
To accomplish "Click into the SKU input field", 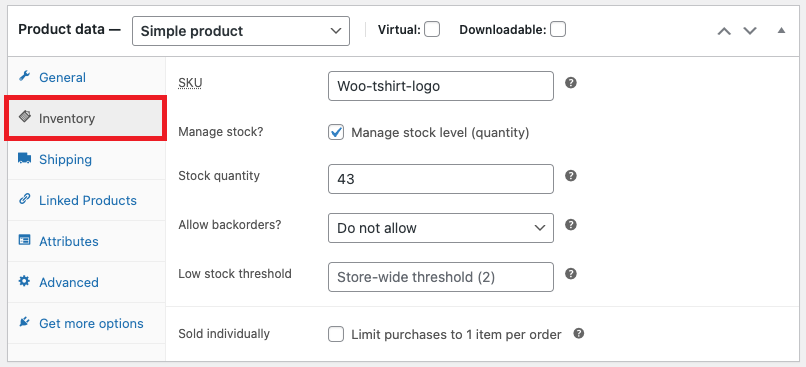I will click(441, 86).
